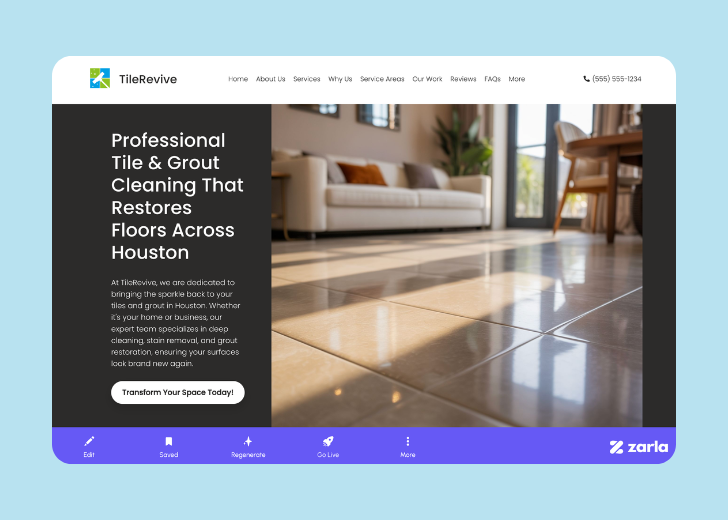
Task: Click the Go Live rocket icon
Action: click(x=328, y=441)
